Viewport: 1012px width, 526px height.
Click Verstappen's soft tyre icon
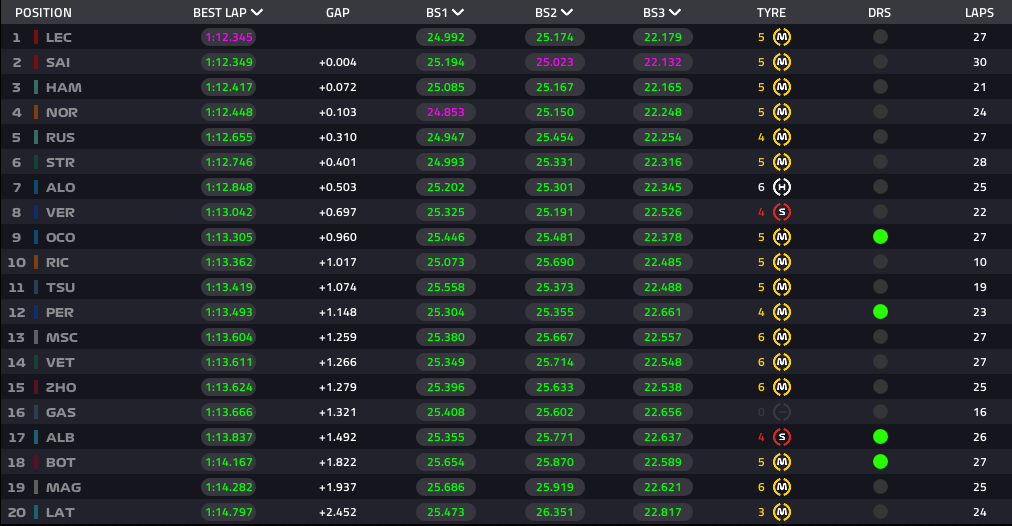click(x=782, y=212)
